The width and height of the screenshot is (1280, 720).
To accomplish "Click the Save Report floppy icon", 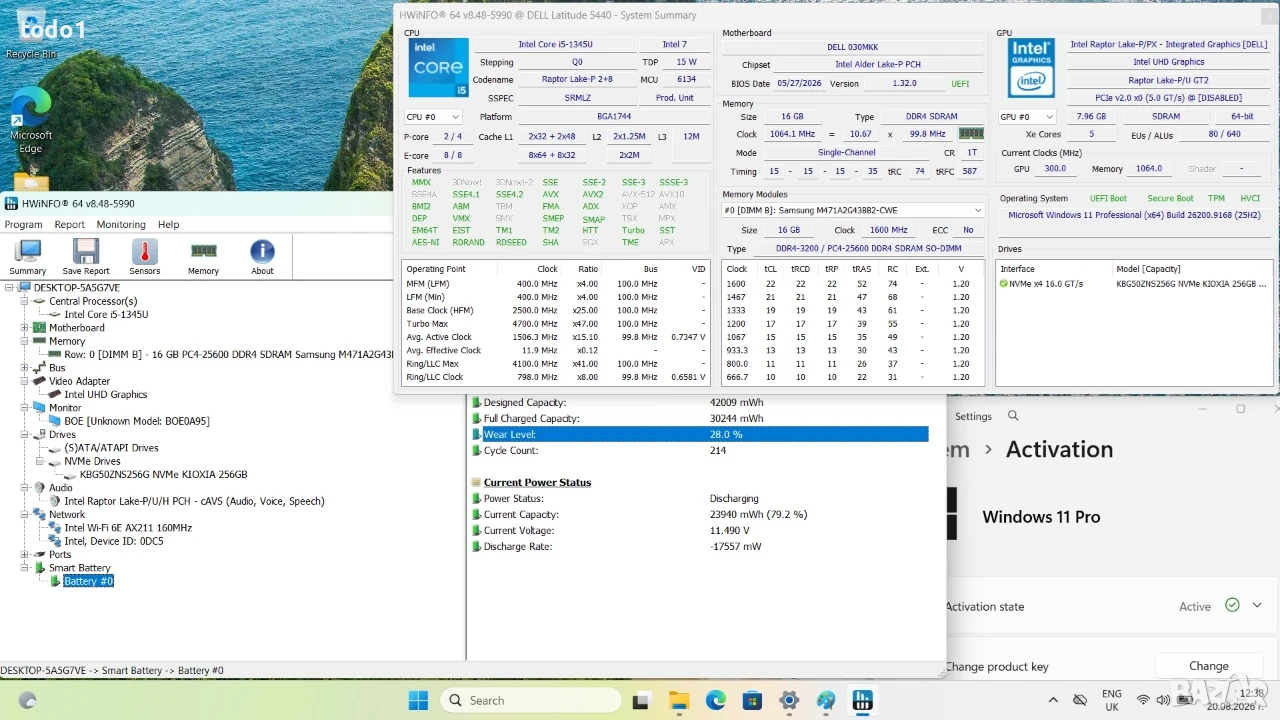I will pyautogui.click(x=86, y=256).
